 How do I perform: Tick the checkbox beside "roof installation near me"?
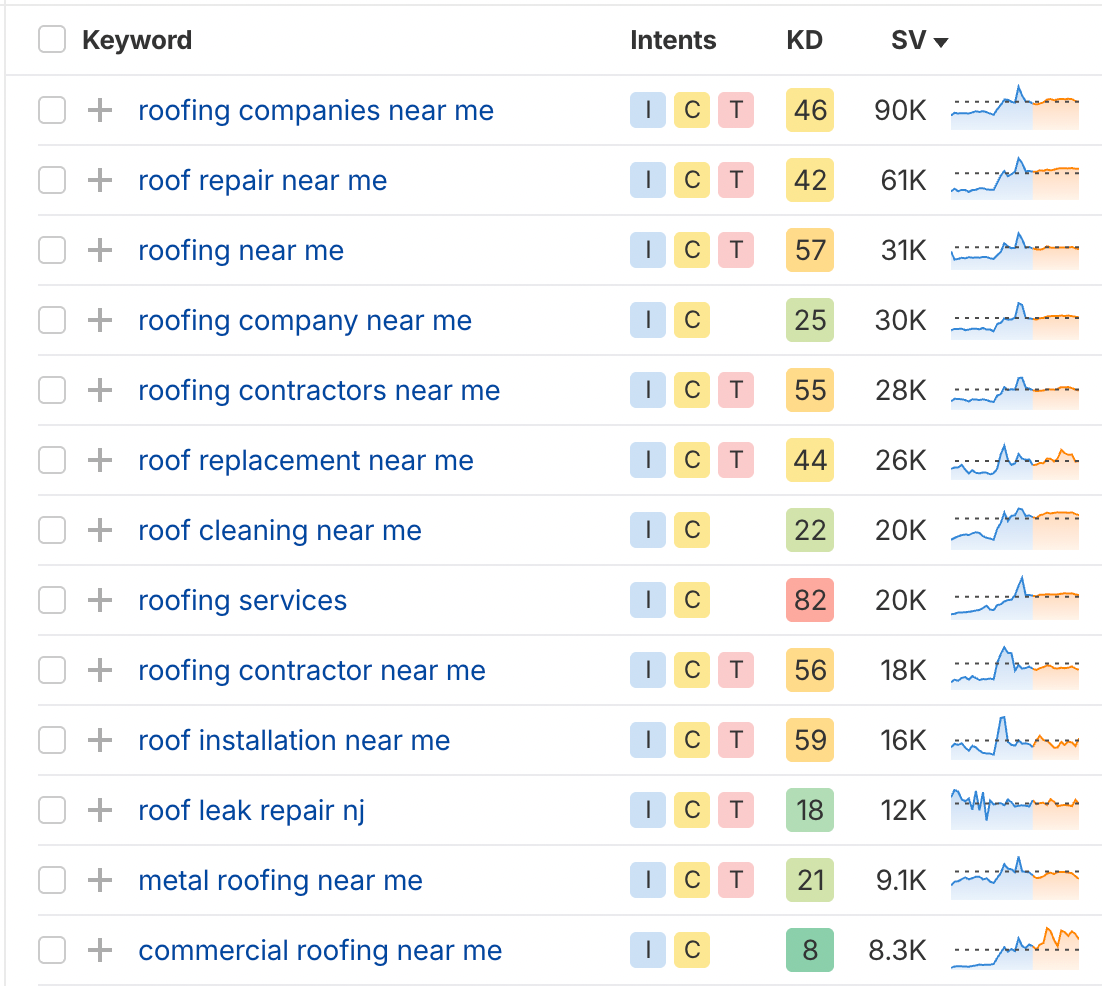(51, 740)
